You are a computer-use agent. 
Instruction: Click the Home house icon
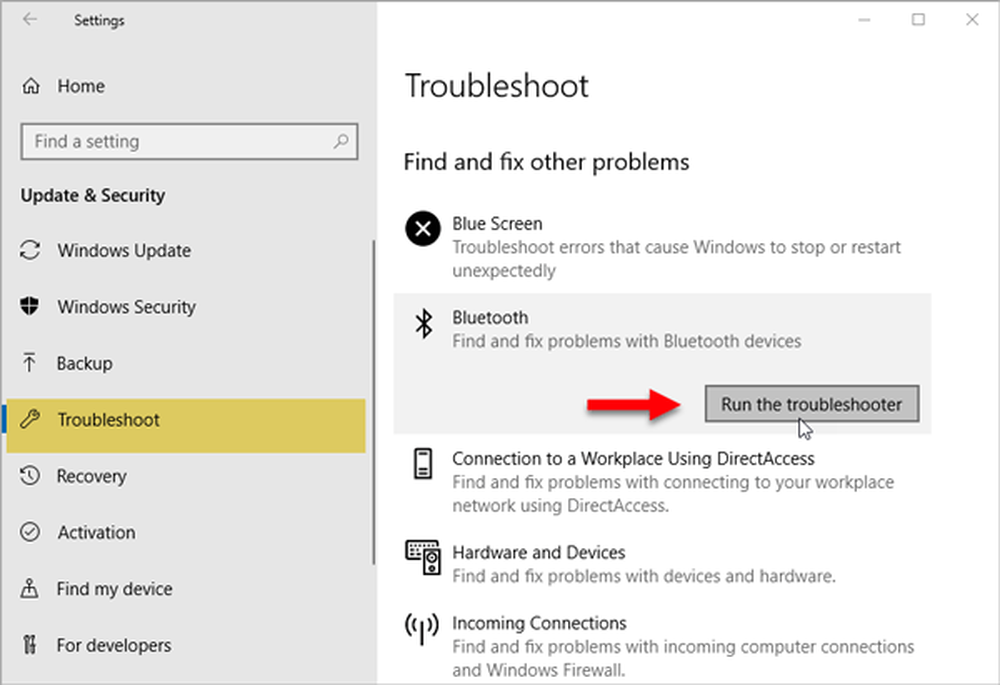click(32, 86)
